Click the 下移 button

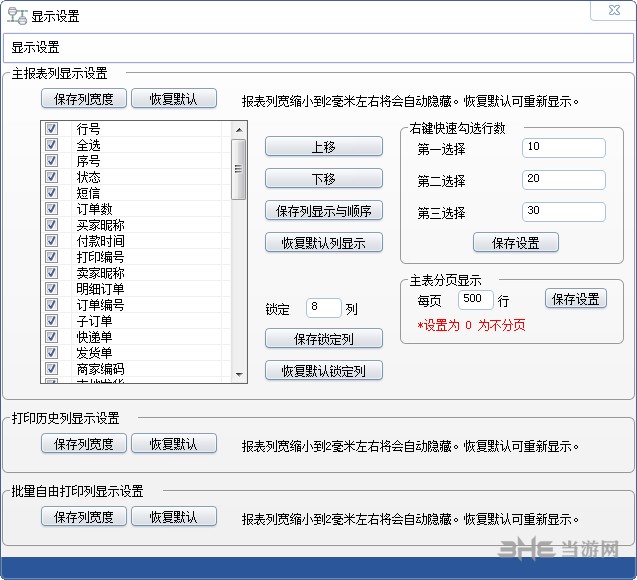pyautogui.click(x=324, y=179)
